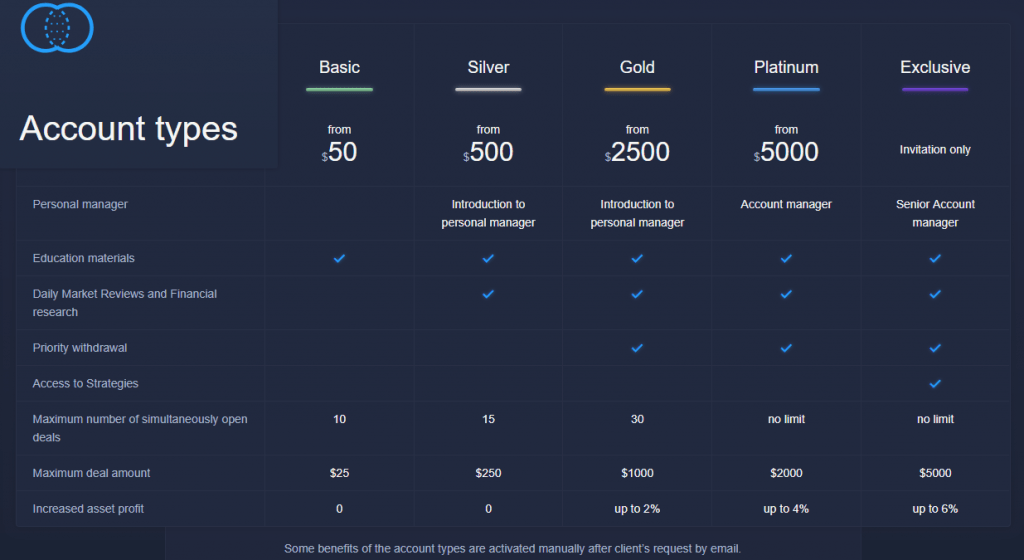Click Gold's Daily Market Reviews checkmark
This screenshot has height=560, width=1024.
point(637,294)
